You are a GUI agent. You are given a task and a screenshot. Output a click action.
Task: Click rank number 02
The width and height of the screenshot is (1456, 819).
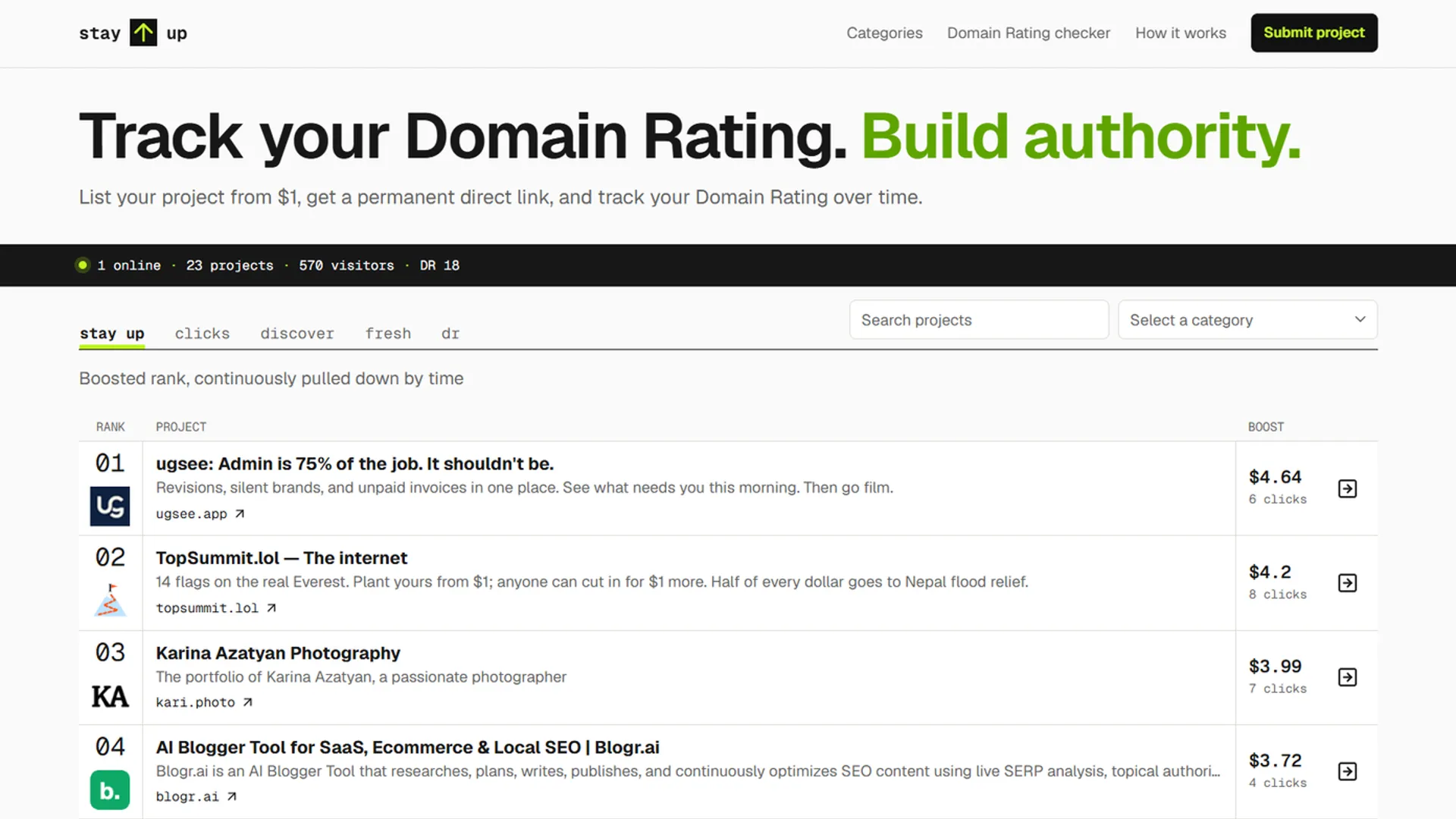point(110,557)
